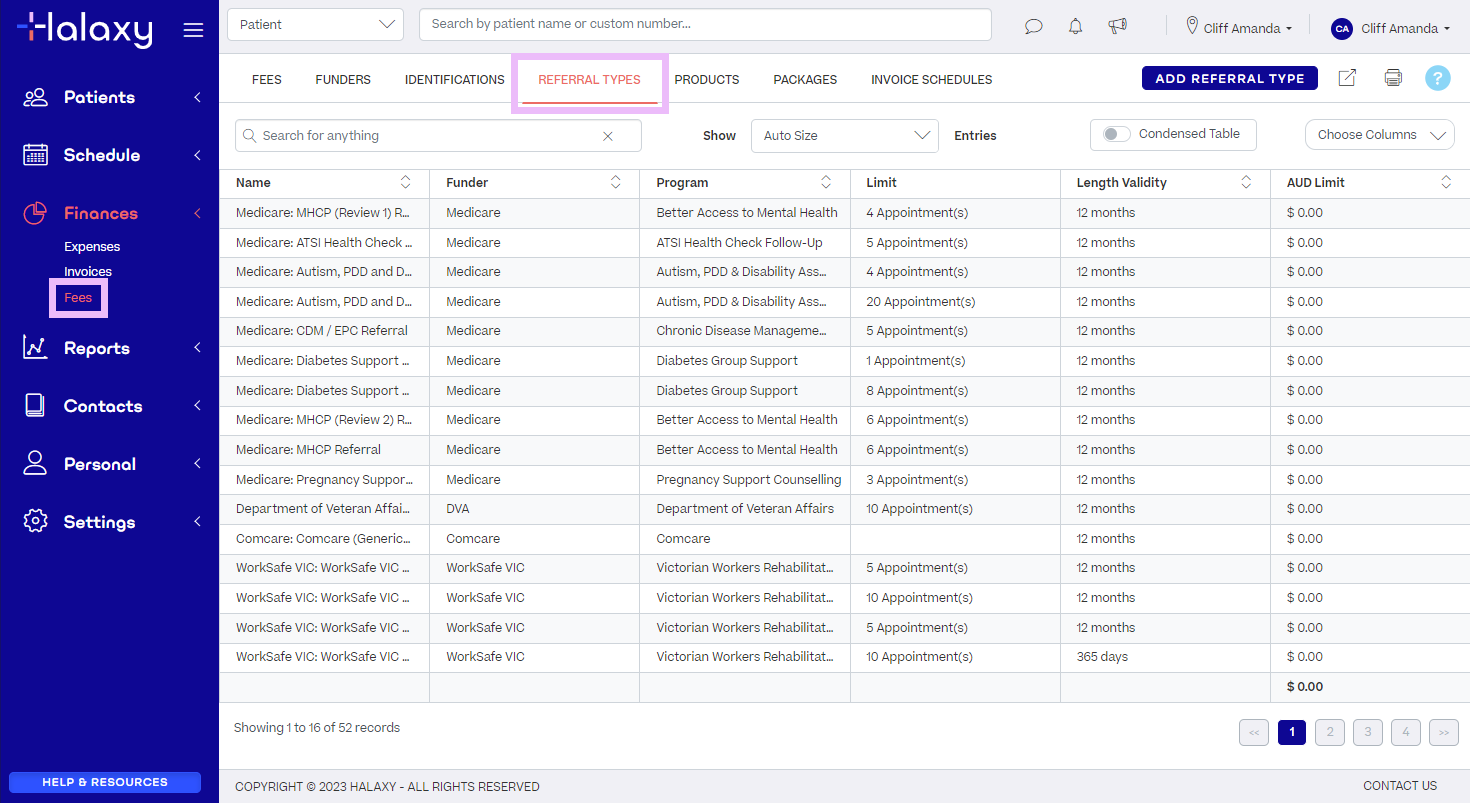Viewport: 1470px width, 803px height.
Task: Sort the table by the Name column
Action: 405,182
